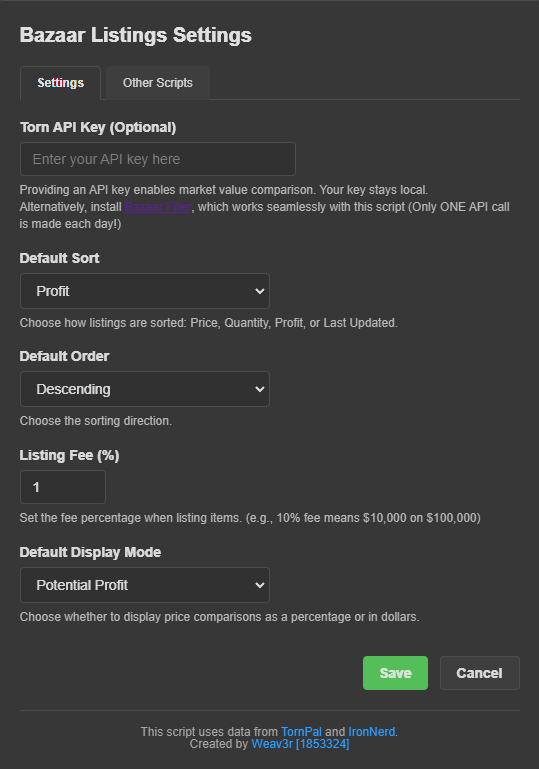Click the Default Sort label text
Image resolution: width=539 pixels, height=769 pixels.
point(59,258)
